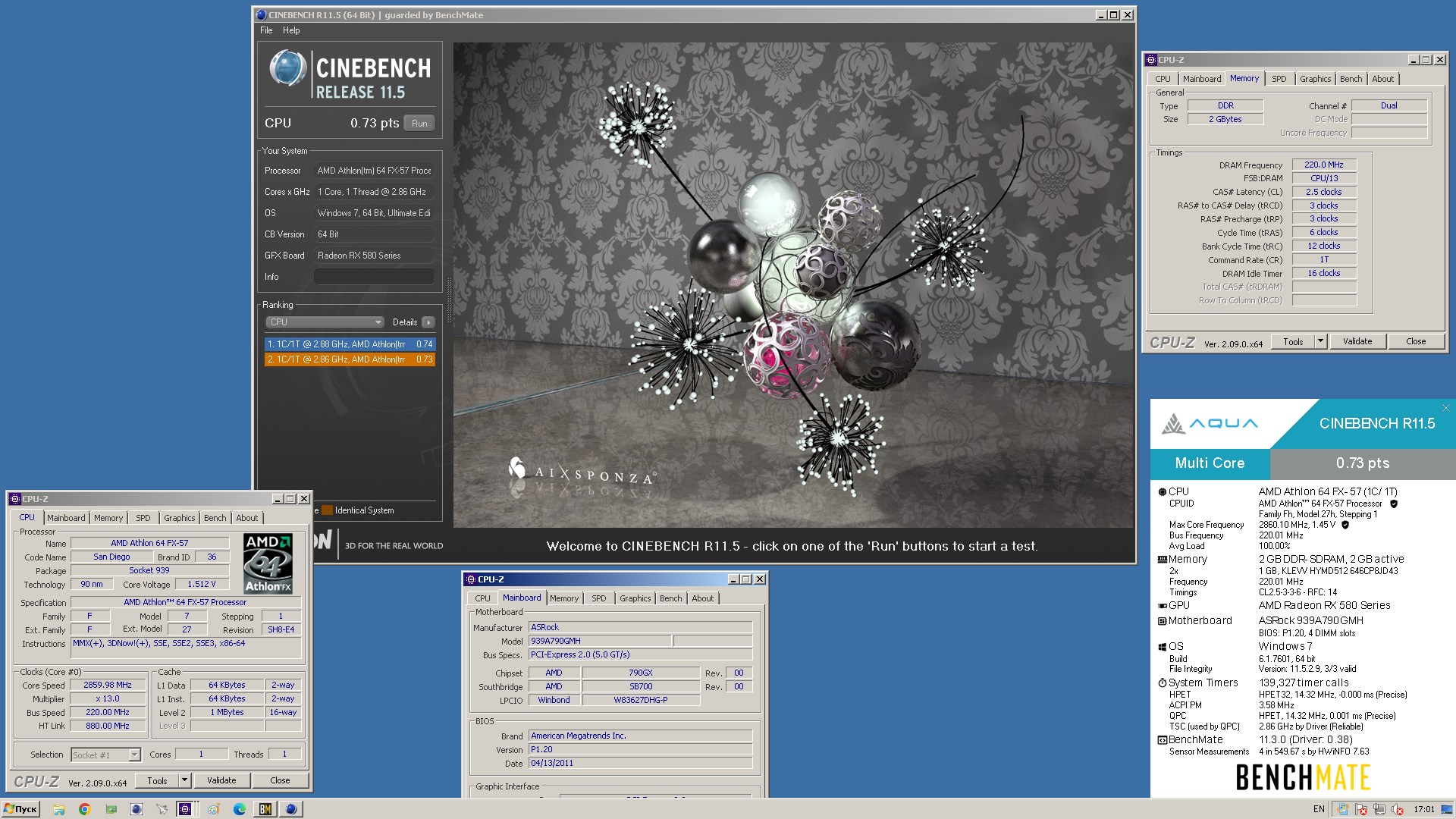Click the EN language indicator

click(1319, 809)
